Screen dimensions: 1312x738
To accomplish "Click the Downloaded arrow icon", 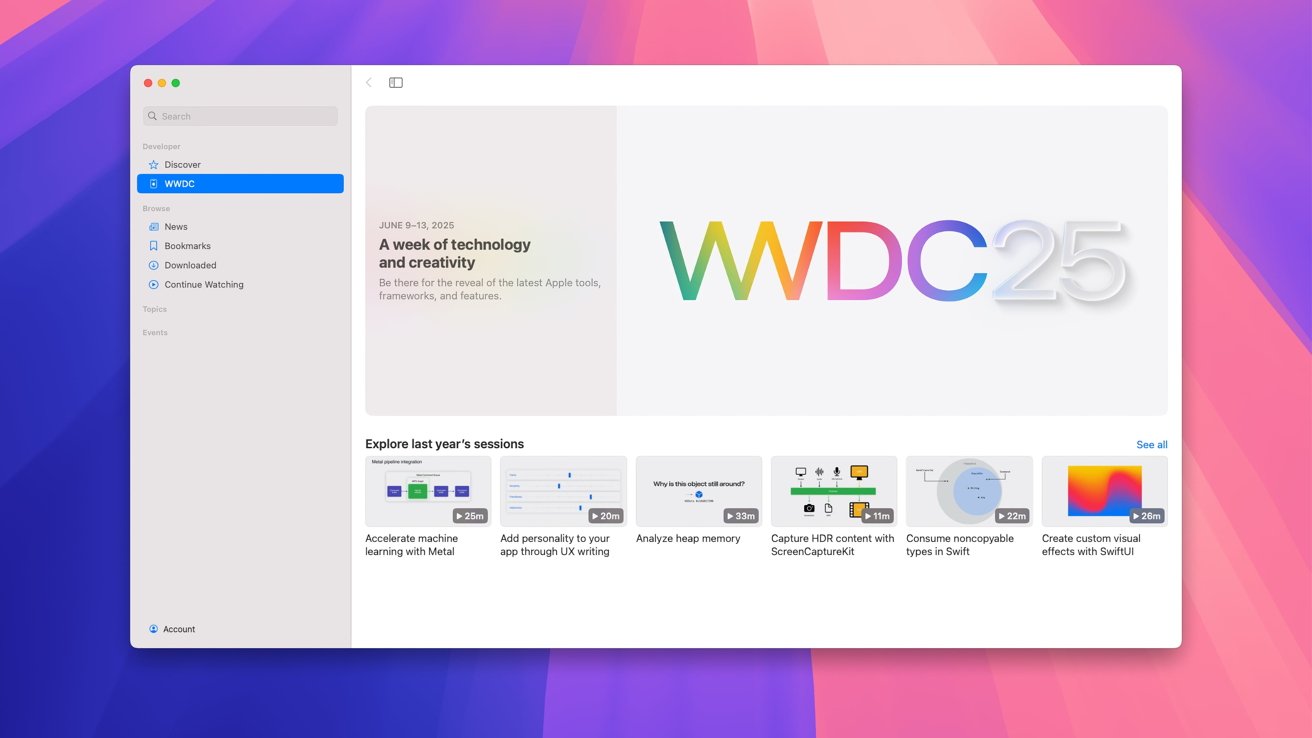I will click(153, 265).
